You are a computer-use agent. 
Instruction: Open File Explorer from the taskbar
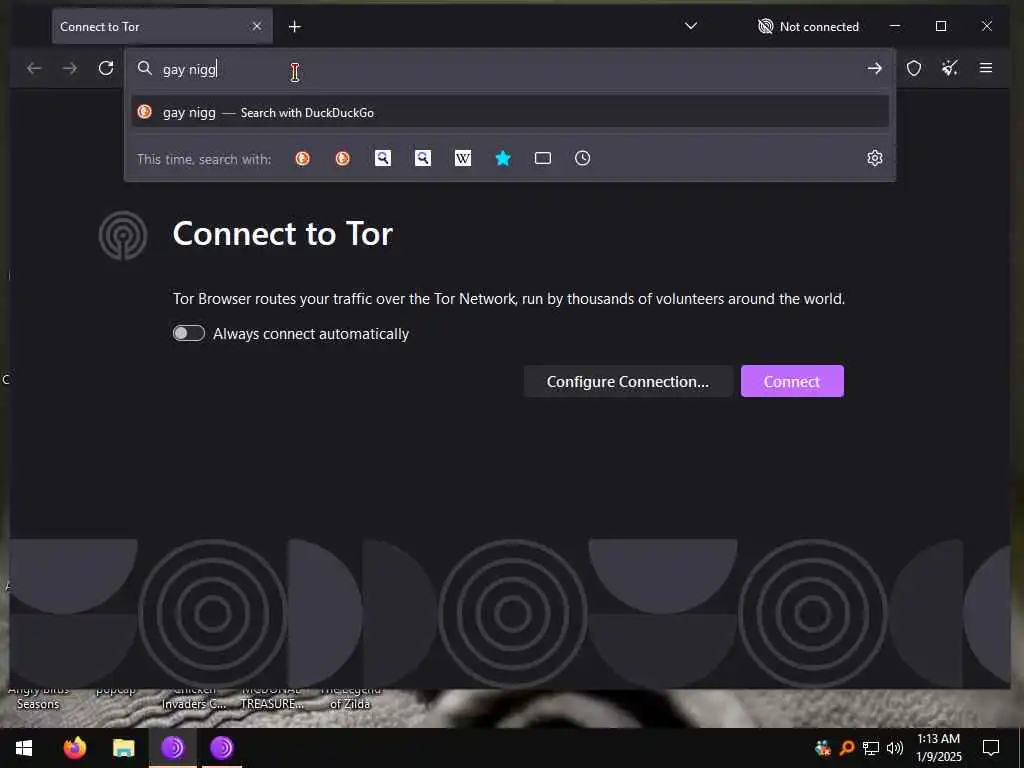click(123, 748)
